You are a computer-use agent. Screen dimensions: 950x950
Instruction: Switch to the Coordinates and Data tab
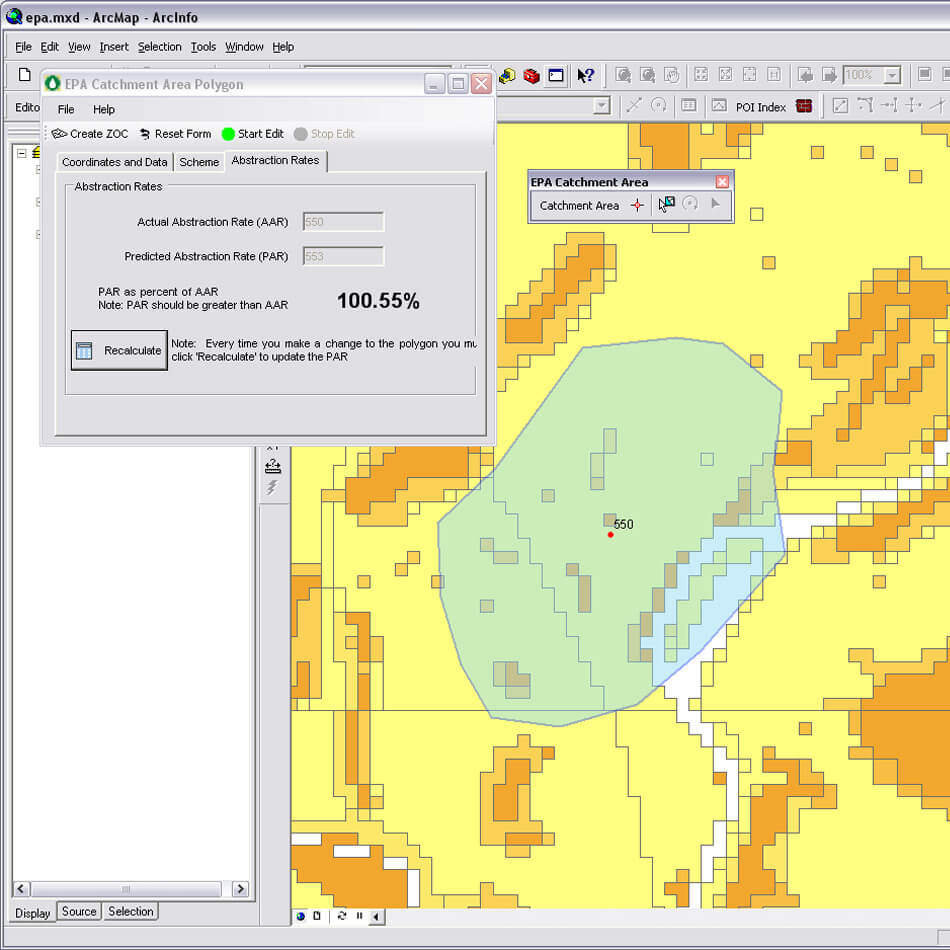pyautogui.click(x=114, y=162)
